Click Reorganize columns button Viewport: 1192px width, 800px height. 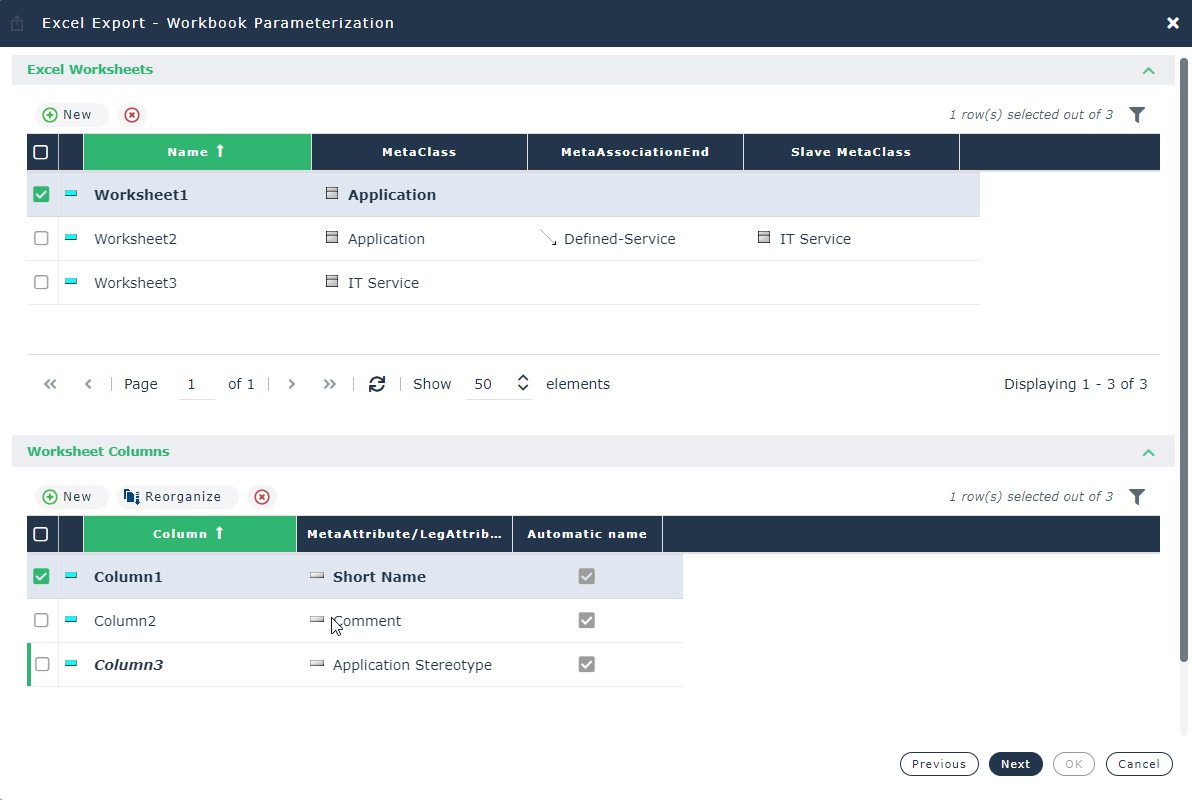coord(173,497)
